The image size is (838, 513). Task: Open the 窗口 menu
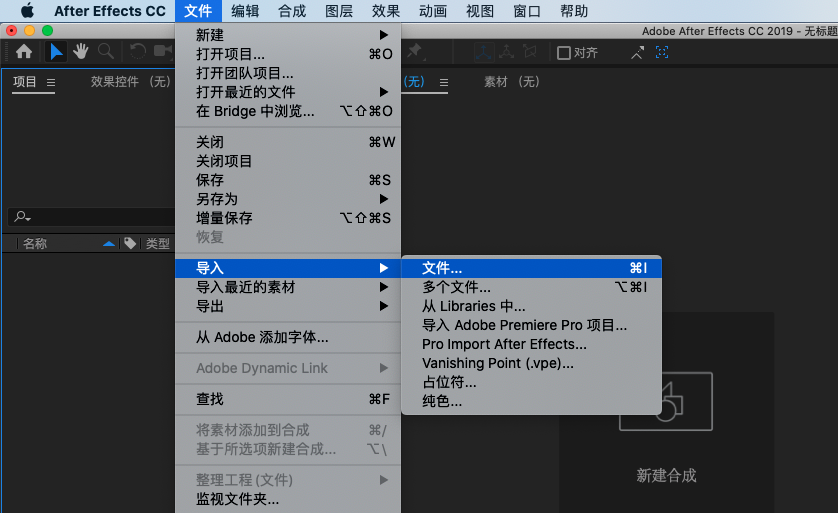527,11
